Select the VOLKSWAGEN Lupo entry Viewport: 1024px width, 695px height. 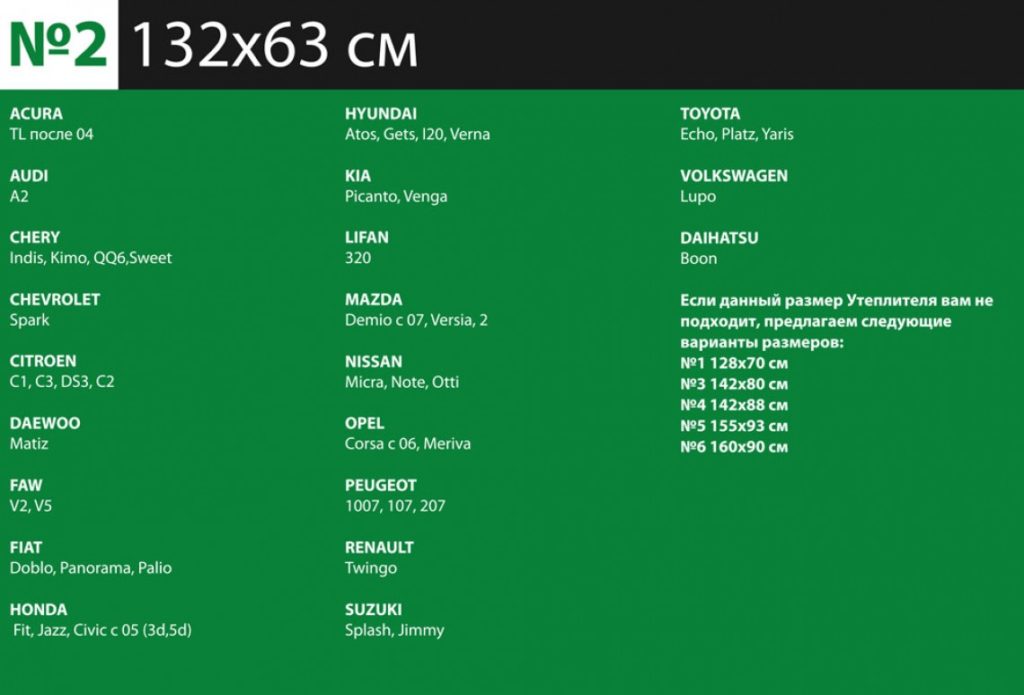click(x=698, y=197)
